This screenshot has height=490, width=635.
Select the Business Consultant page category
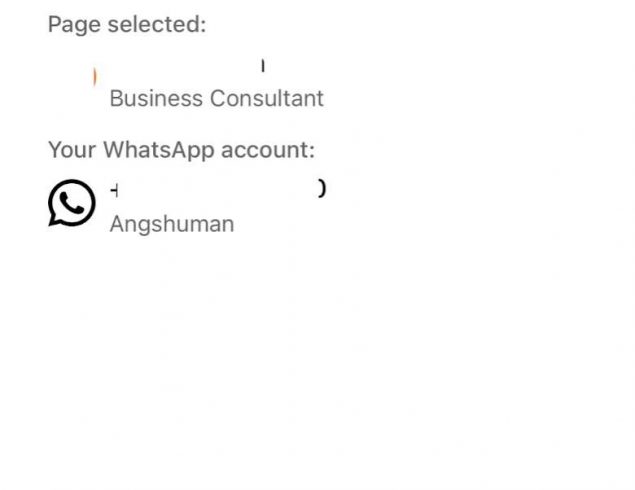216,98
